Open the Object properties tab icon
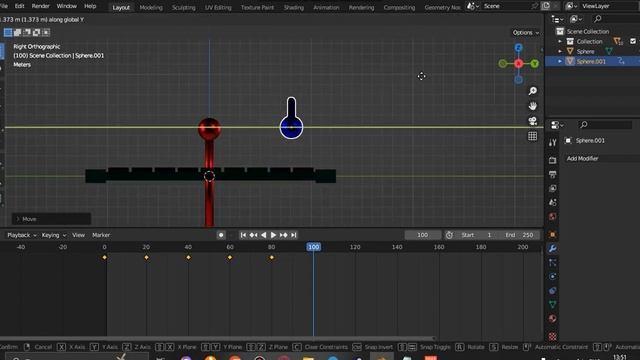Viewport: 640px width, 360px height. pyautogui.click(x=552, y=235)
